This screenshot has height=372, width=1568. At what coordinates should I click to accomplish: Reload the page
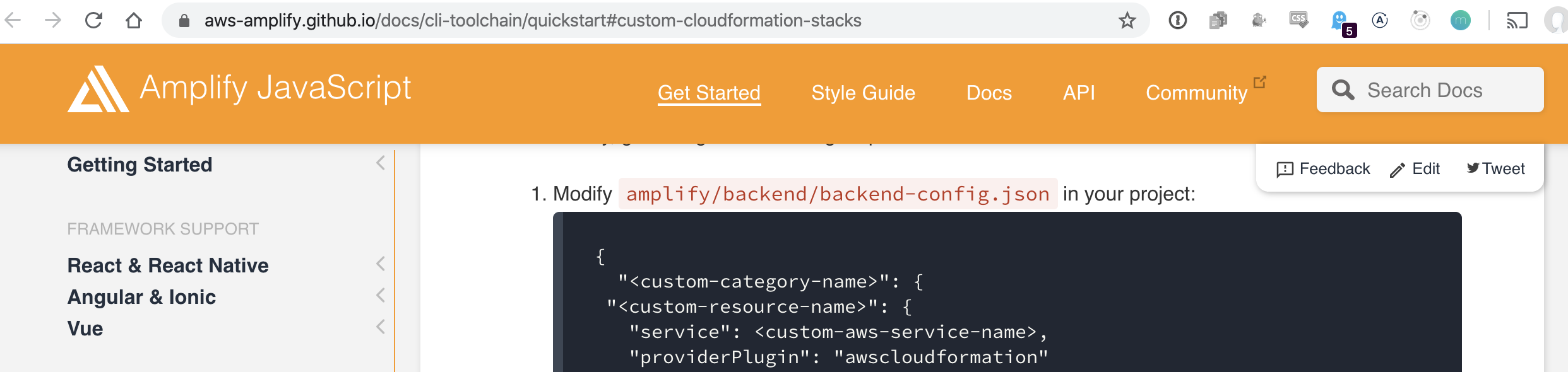pyautogui.click(x=93, y=20)
